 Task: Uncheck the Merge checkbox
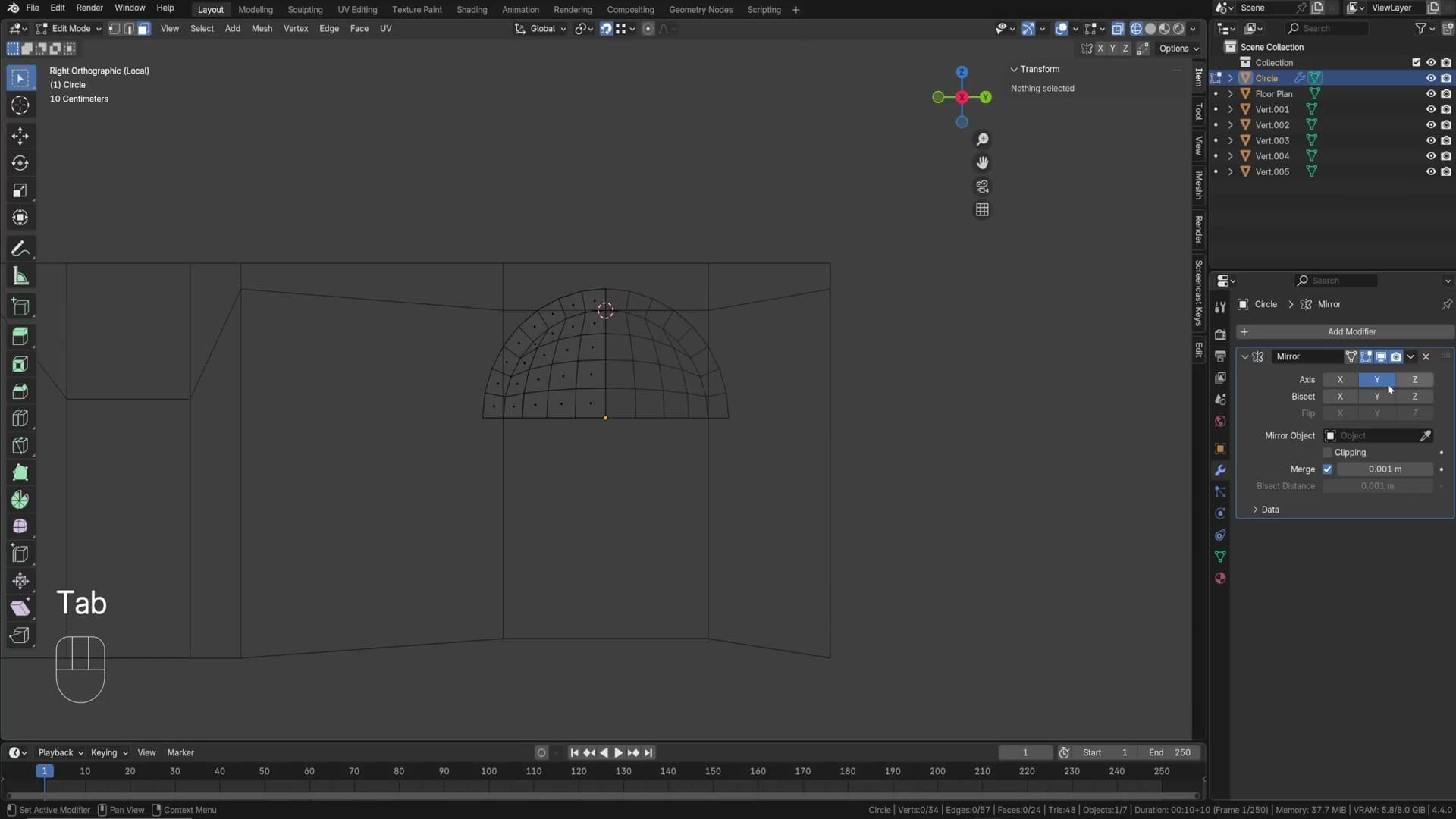tap(1327, 469)
